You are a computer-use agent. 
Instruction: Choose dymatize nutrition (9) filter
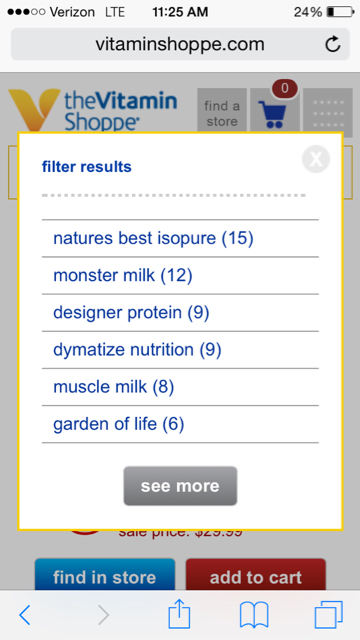point(180,350)
